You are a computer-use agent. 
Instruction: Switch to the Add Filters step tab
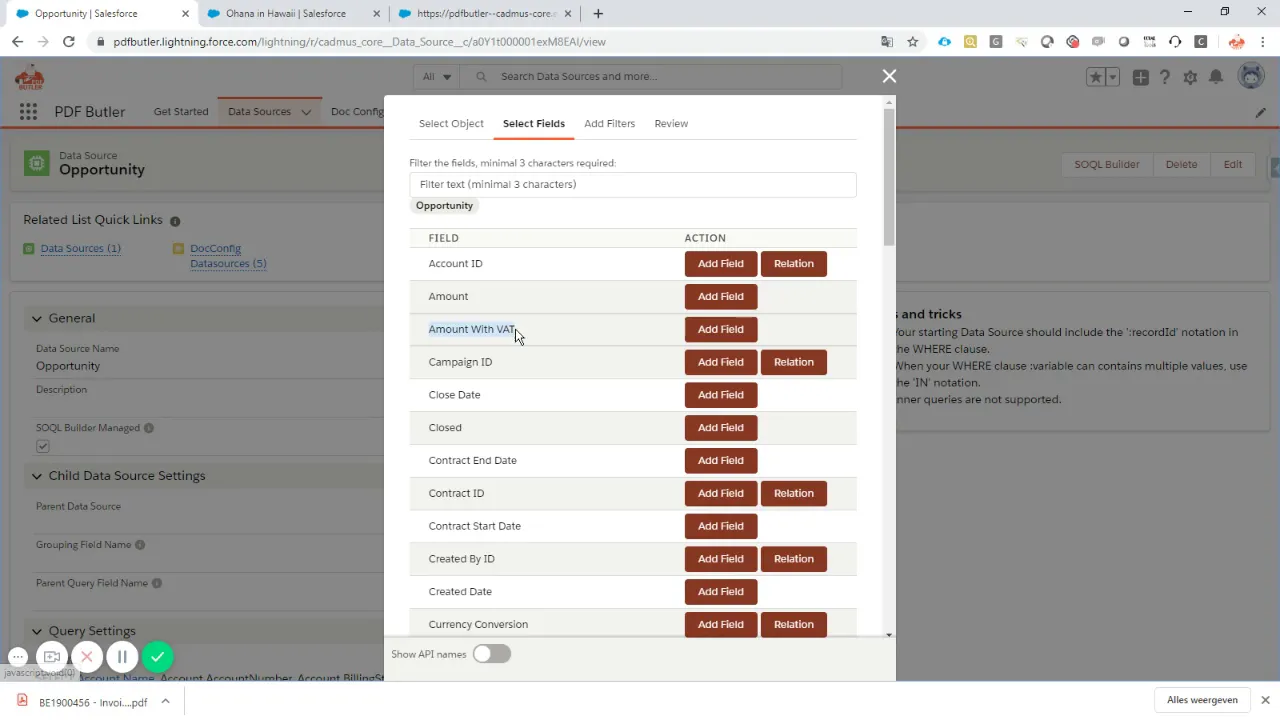click(609, 124)
